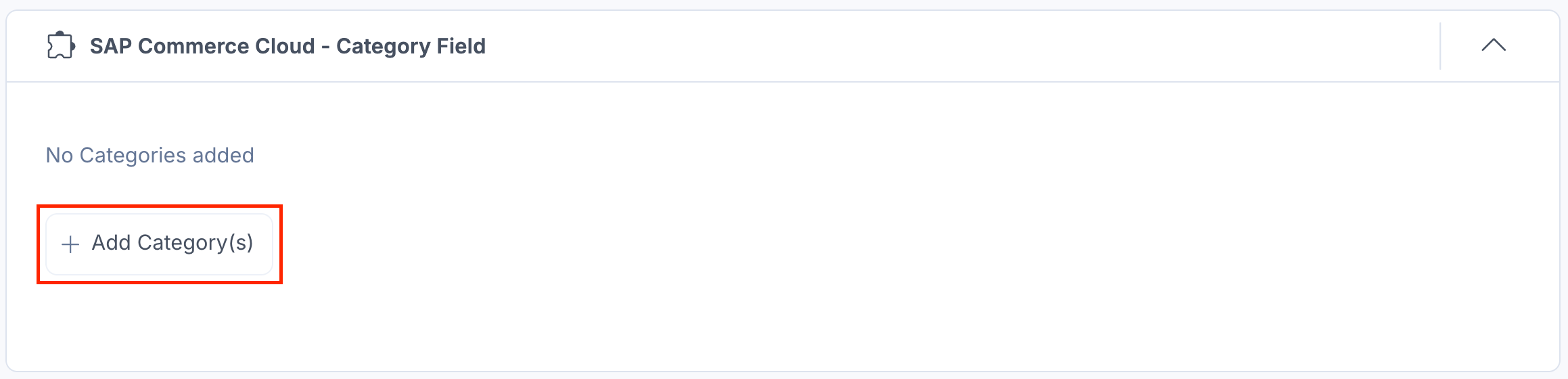Viewport: 1568px width, 379px height.
Task: Click the puzzle-piece extension icon
Action: [x=61, y=45]
